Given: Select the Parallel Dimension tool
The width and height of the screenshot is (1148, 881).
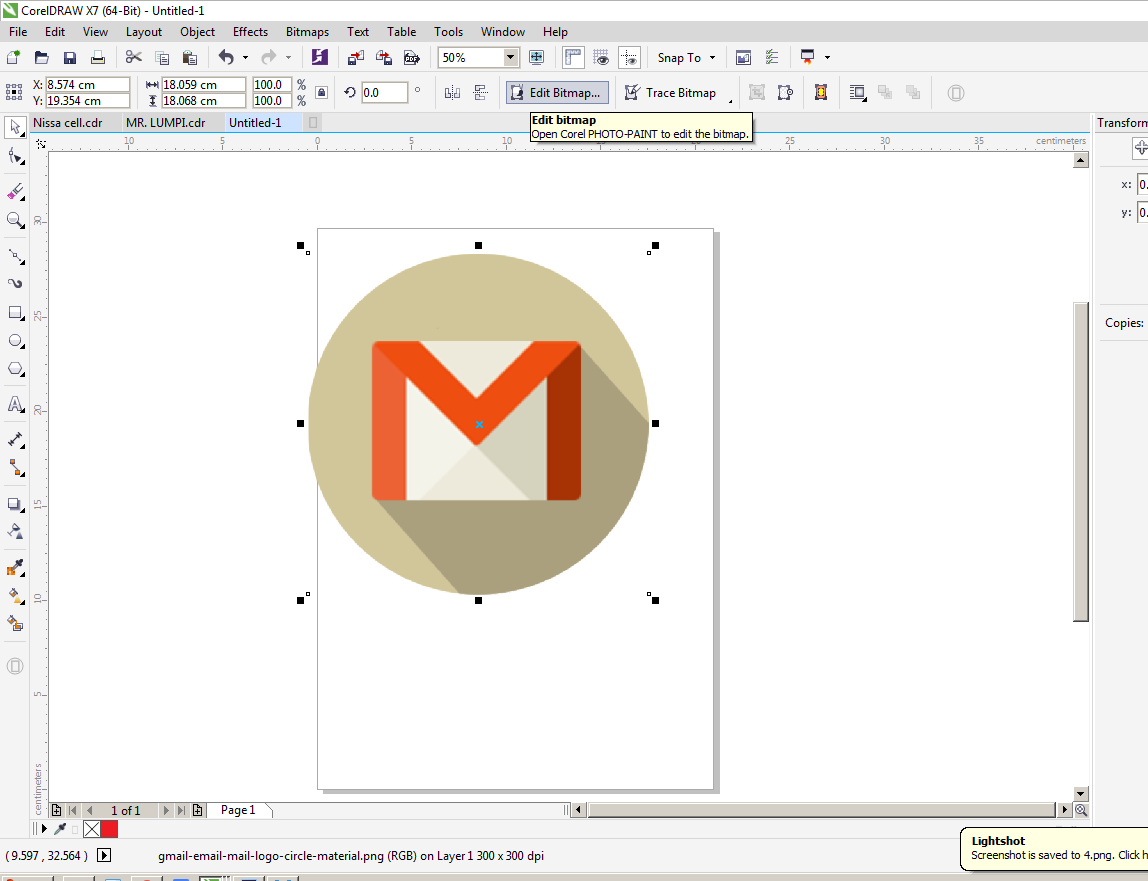Looking at the screenshot, I should point(15,439).
